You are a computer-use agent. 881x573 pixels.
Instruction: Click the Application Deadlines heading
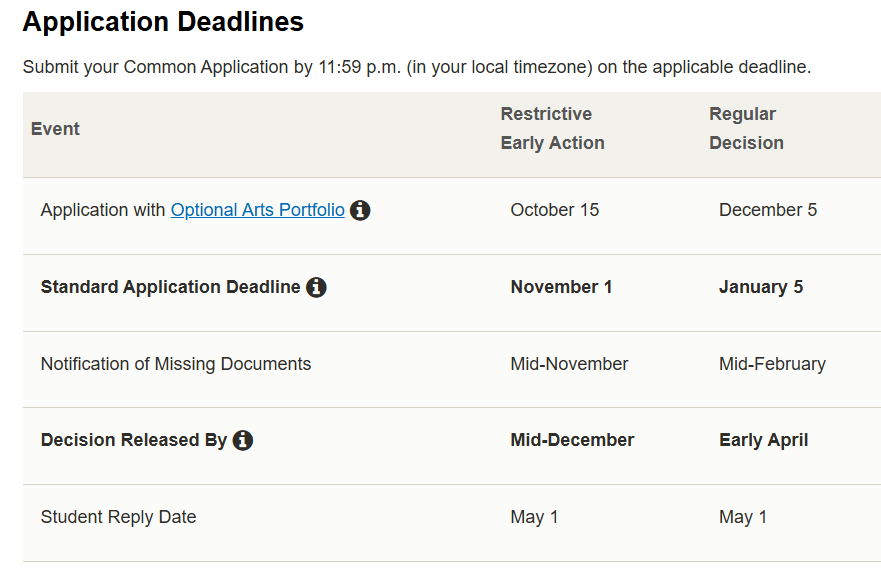163,22
